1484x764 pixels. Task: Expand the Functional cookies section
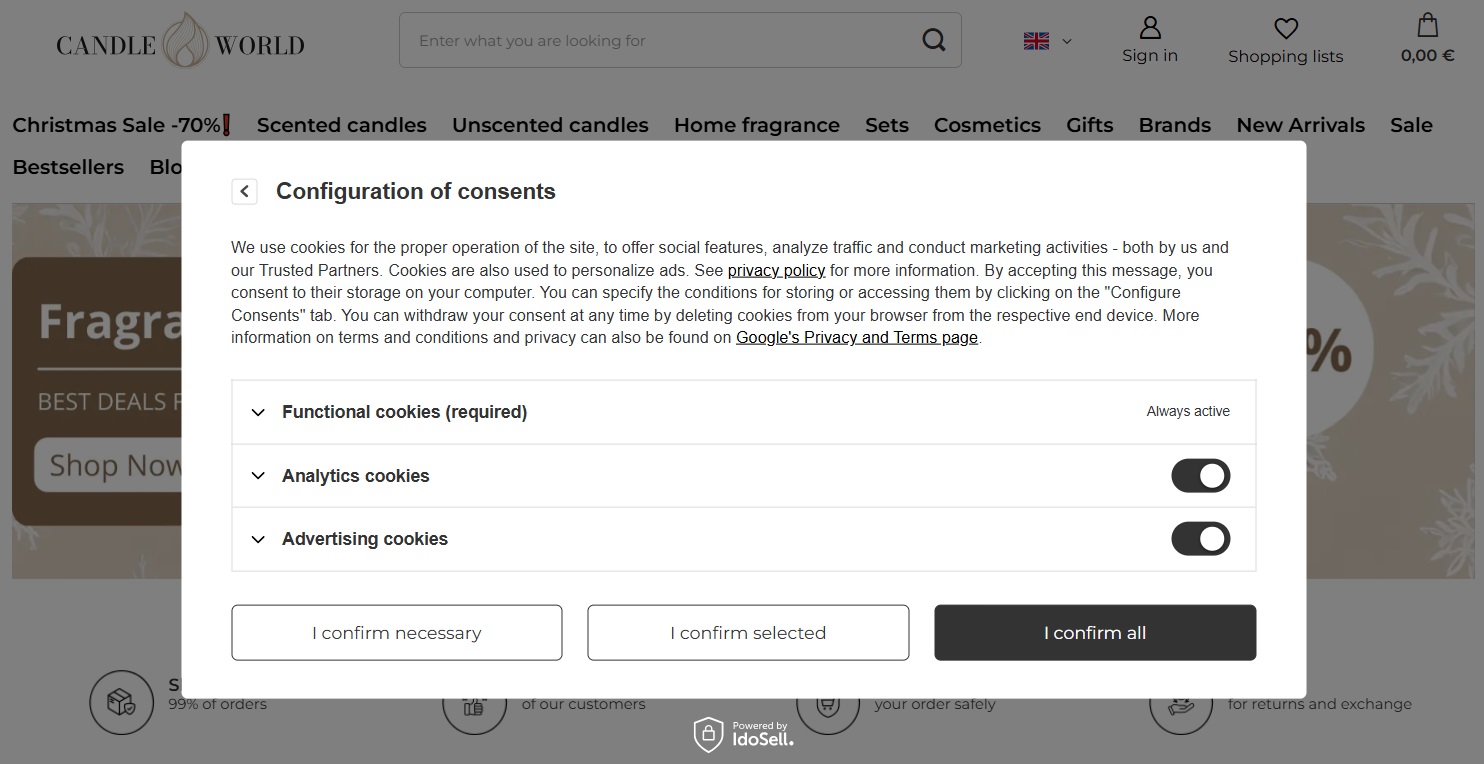click(257, 412)
